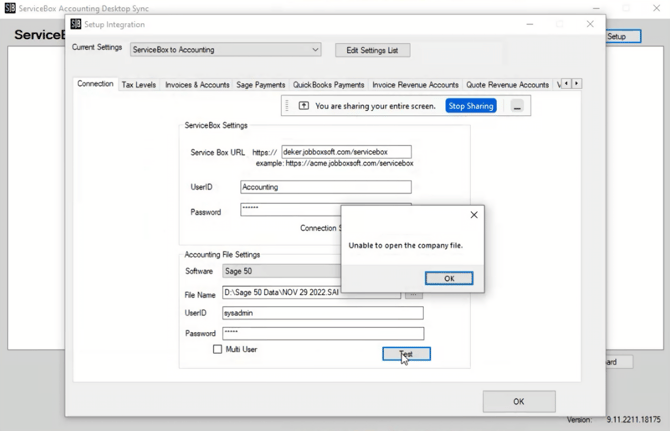Close the Setup Integration window
The width and height of the screenshot is (670, 431).
pyautogui.click(x=590, y=24)
